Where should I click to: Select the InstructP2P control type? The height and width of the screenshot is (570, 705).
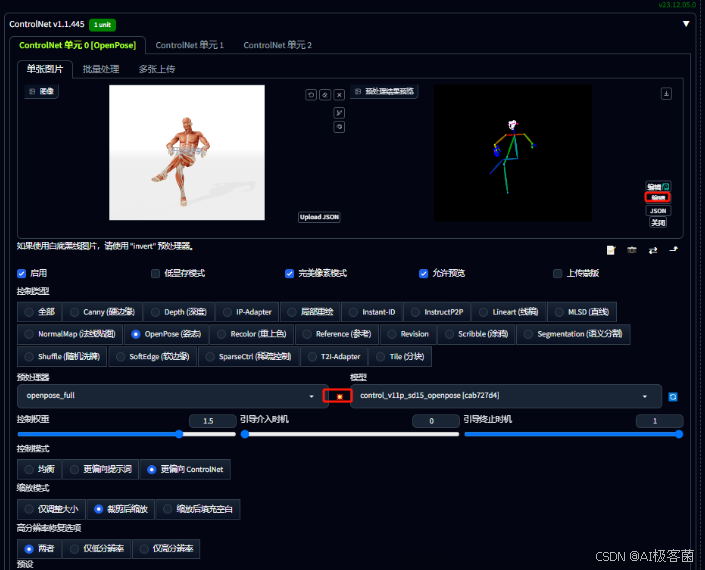coord(437,312)
